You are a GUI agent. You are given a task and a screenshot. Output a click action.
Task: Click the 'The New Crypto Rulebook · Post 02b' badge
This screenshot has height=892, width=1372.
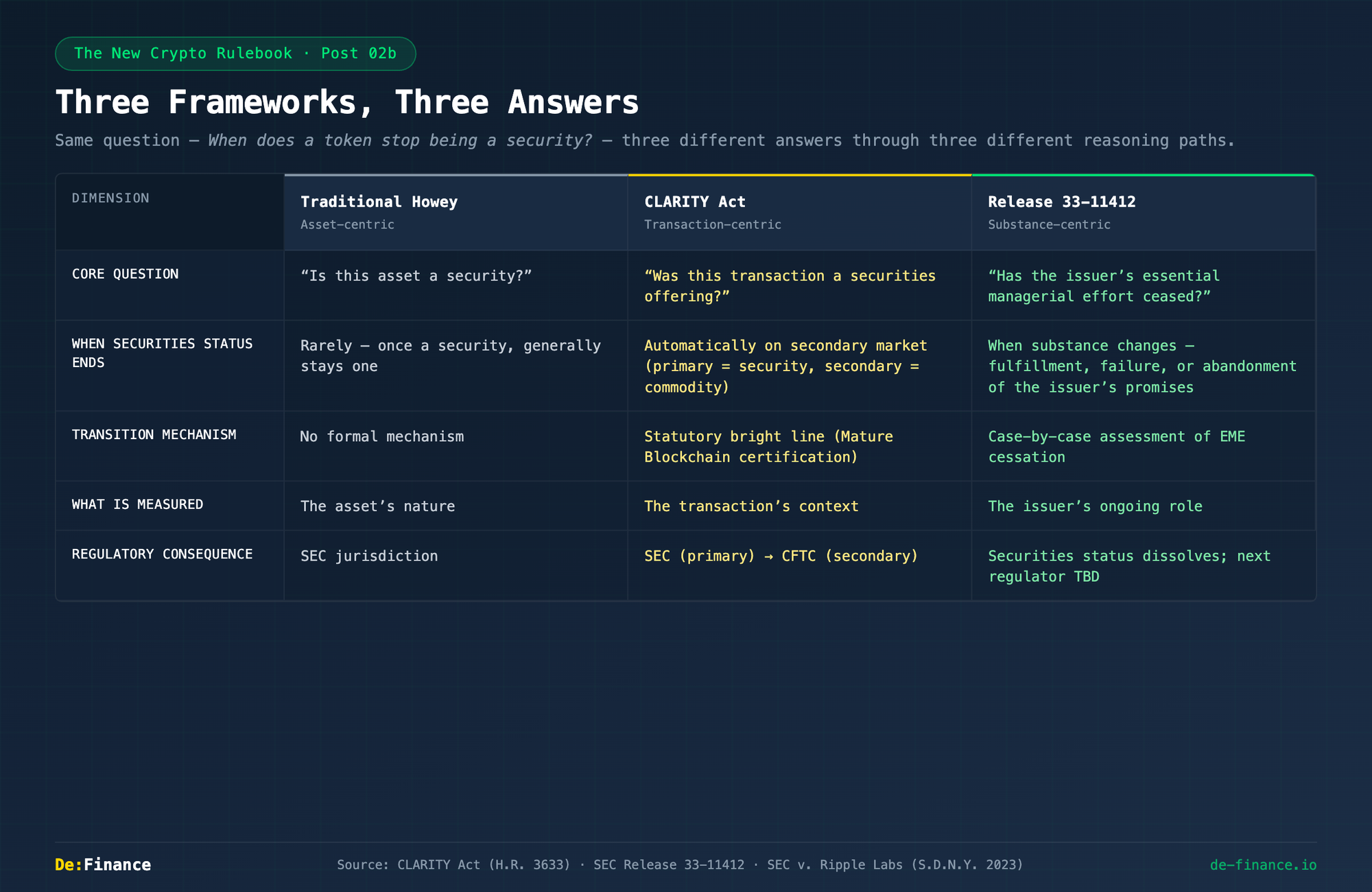tap(235, 53)
